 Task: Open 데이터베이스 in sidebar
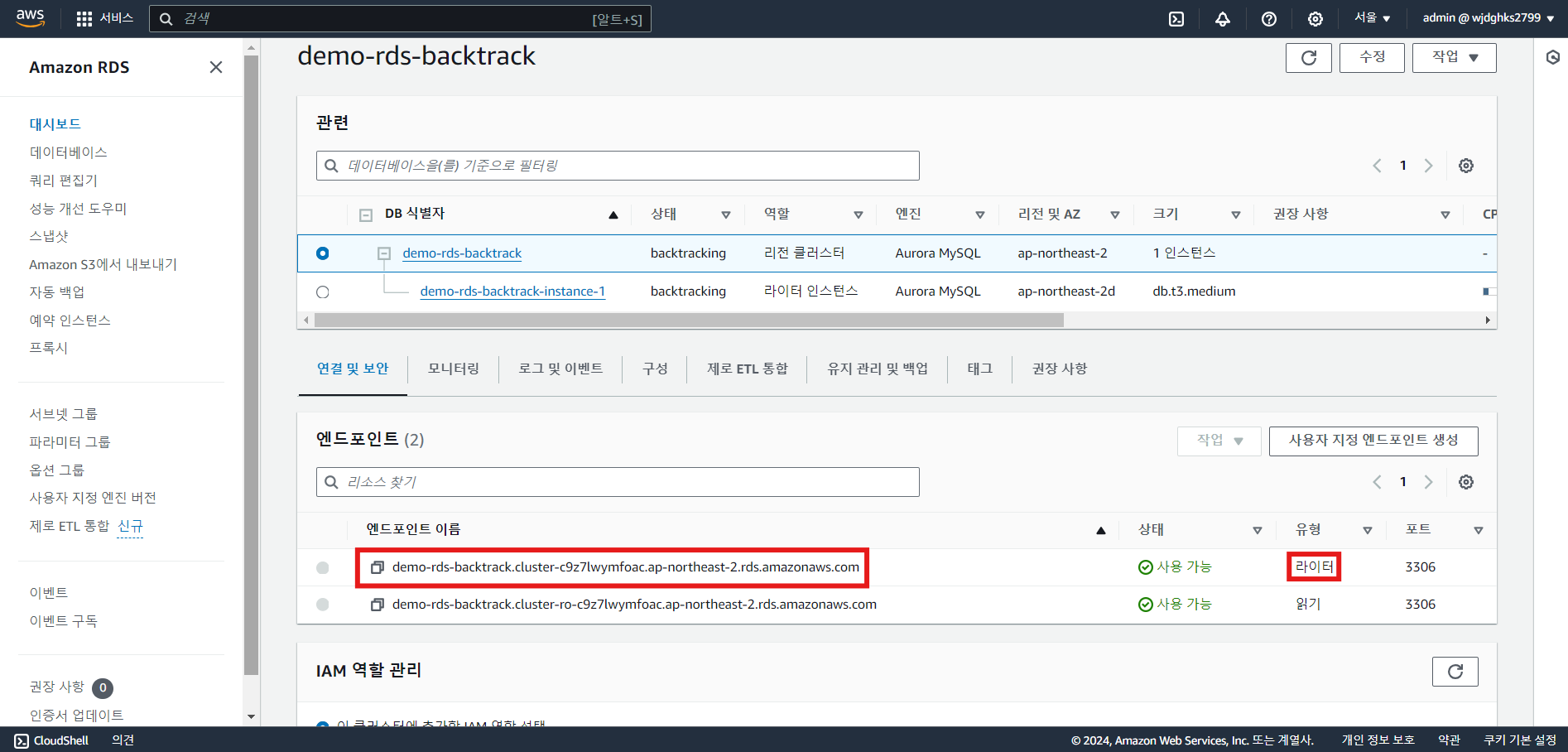pos(69,152)
